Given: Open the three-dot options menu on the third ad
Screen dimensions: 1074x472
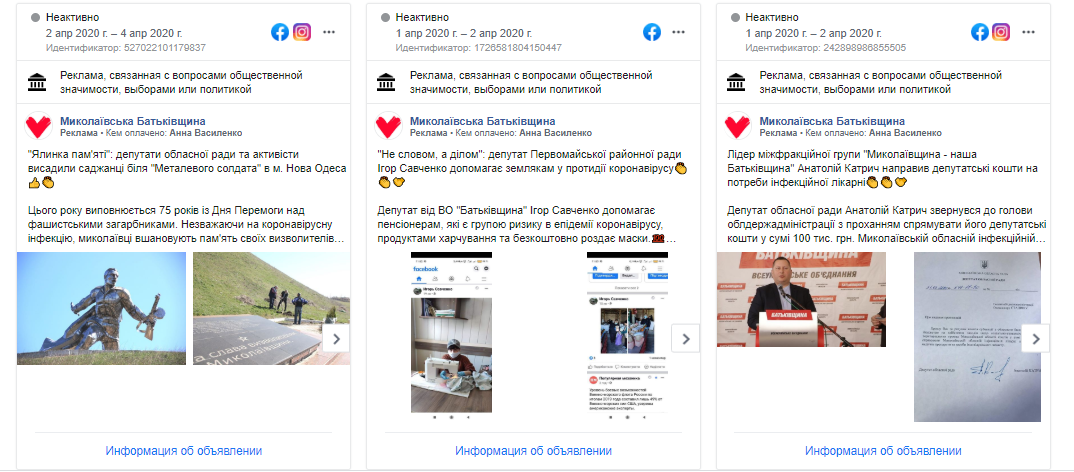Looking at the screenshot, I should 1028,32.
